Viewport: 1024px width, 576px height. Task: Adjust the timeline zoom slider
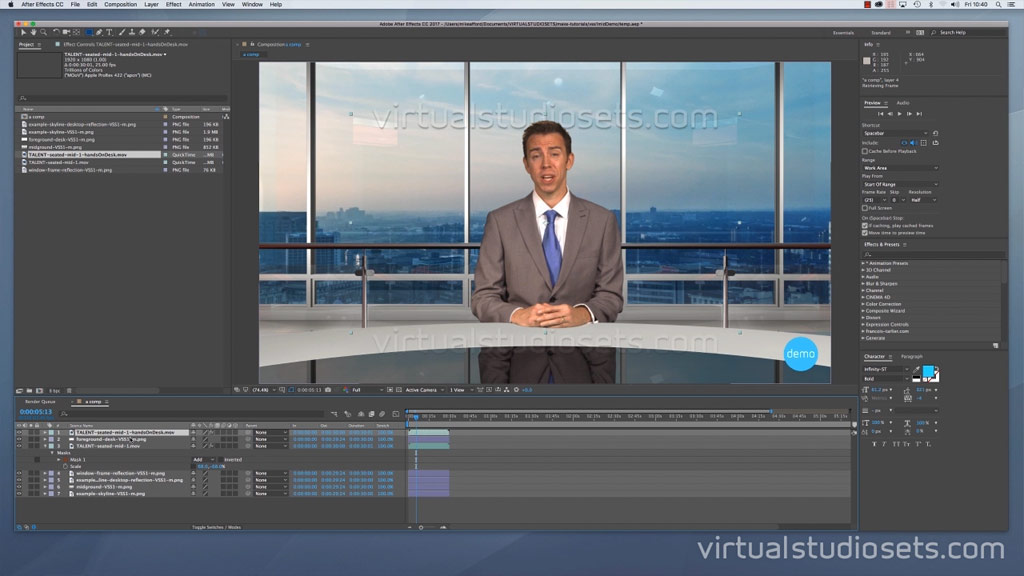pyautogui.click(x=421, y=527)
